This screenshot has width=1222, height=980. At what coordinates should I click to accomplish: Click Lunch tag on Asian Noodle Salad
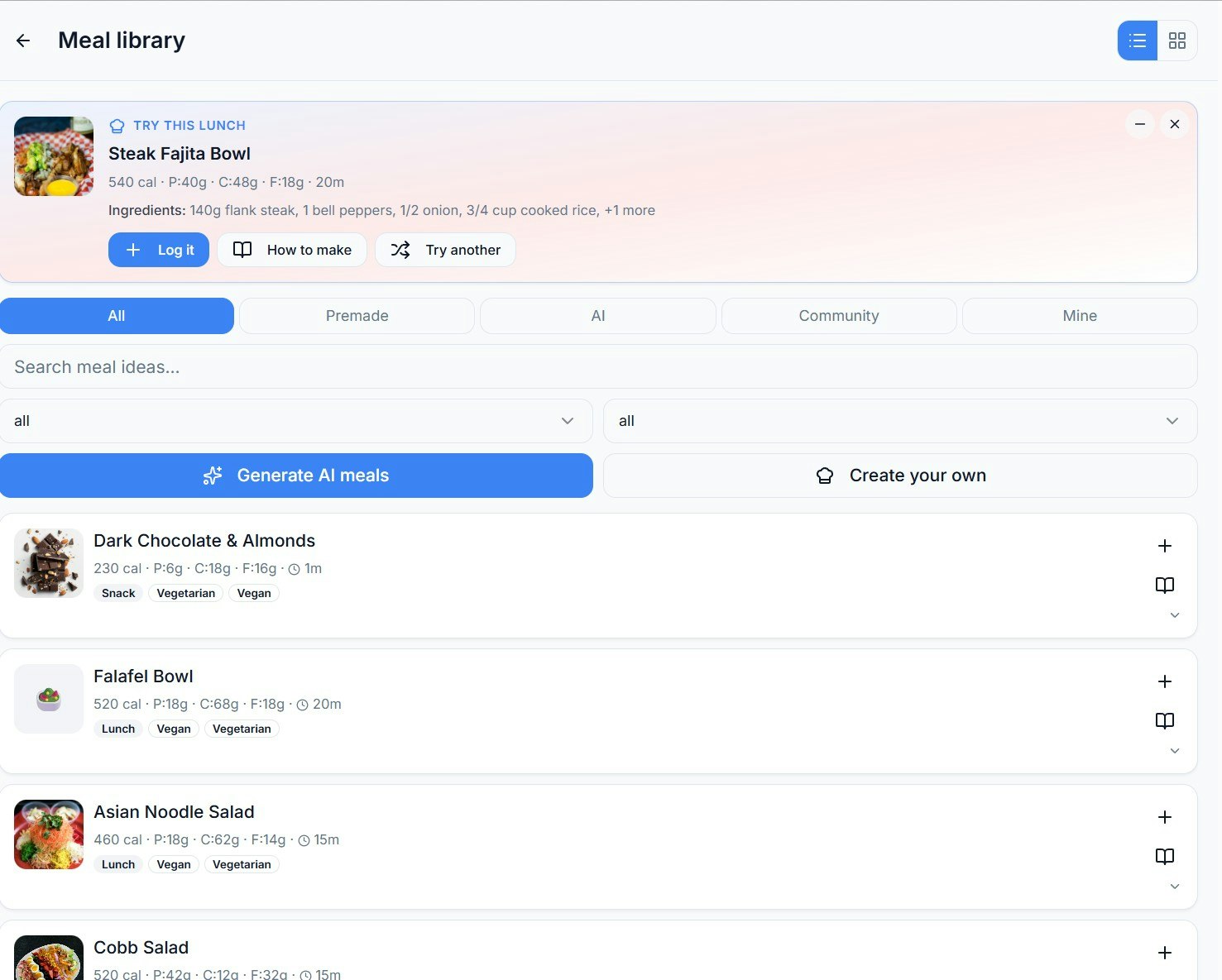coord(118,864)
